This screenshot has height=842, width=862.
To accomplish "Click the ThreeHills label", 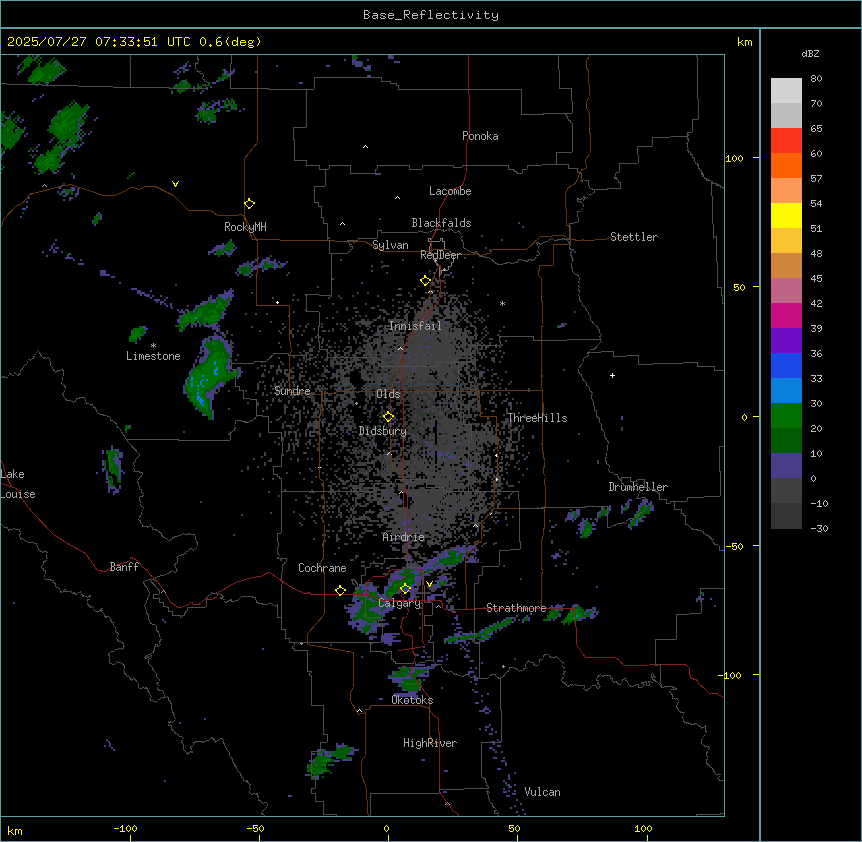I will (x=537, y=418).
